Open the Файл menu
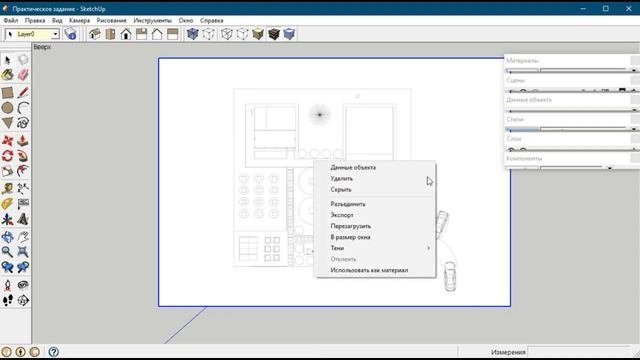The width and height of the screenshot is (640, 360). pos(11,20)
